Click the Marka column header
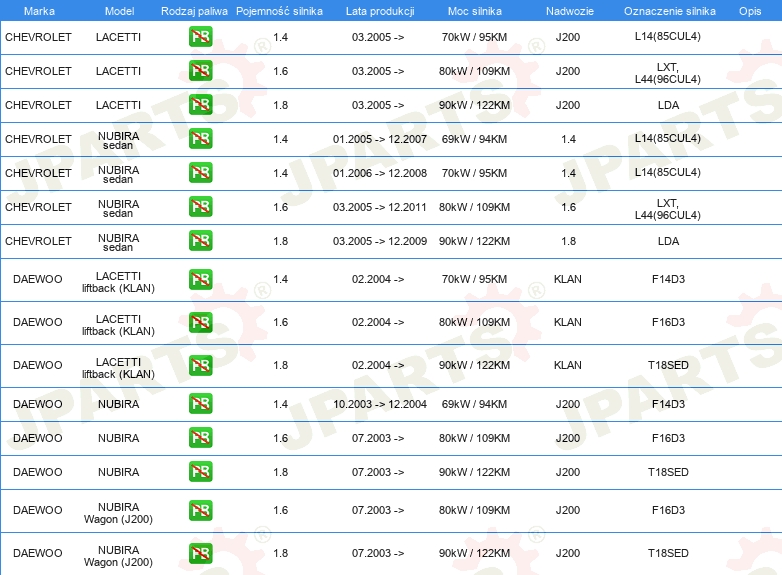This screenshot has width=782, height=575. pos(39,11)
